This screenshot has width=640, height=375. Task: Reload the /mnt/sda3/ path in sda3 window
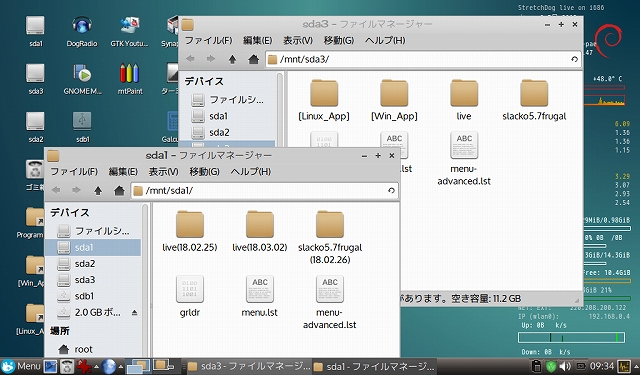click(574, 60)
